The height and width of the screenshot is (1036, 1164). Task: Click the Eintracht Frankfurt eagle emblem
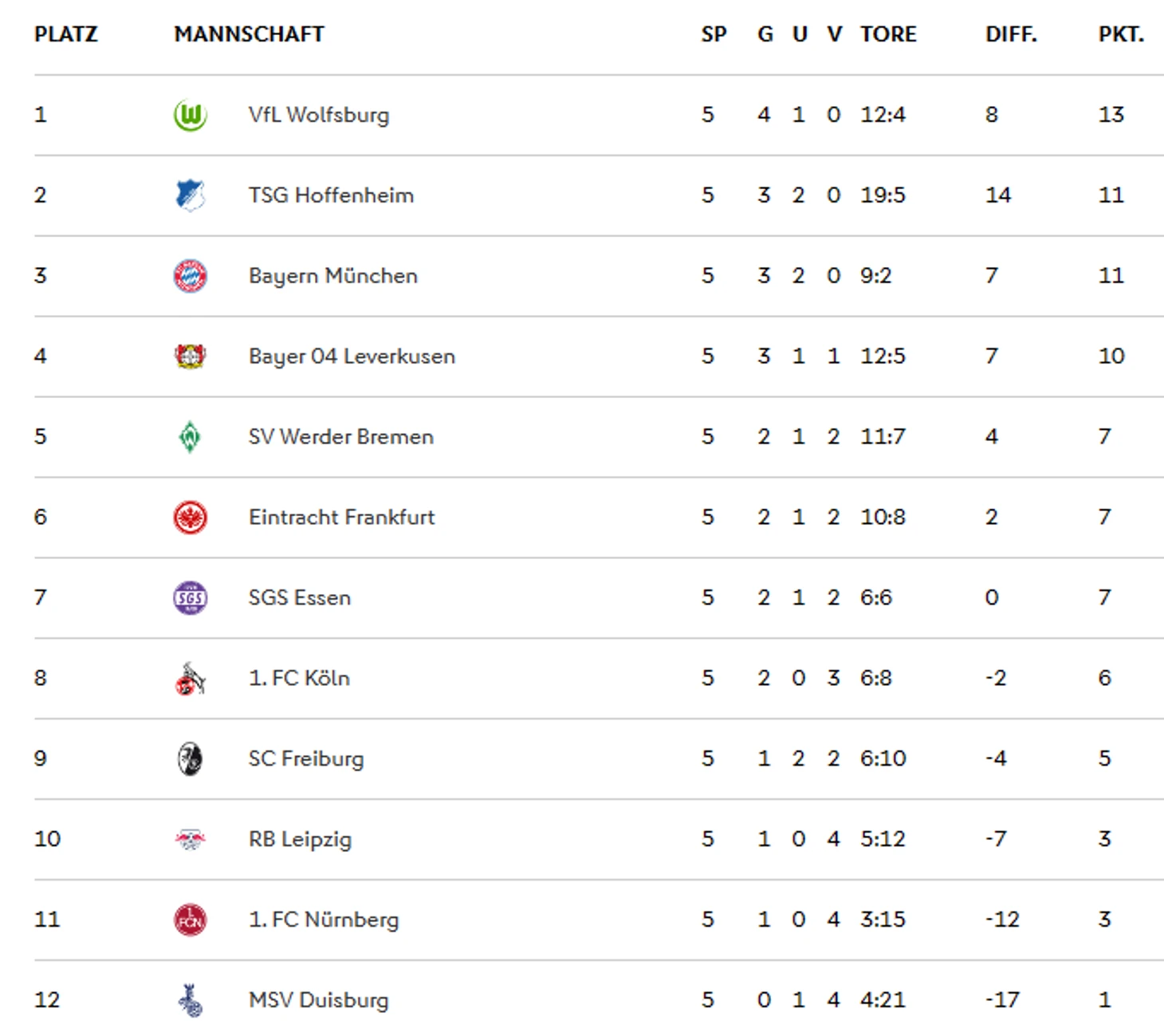[x=191, y=518]
